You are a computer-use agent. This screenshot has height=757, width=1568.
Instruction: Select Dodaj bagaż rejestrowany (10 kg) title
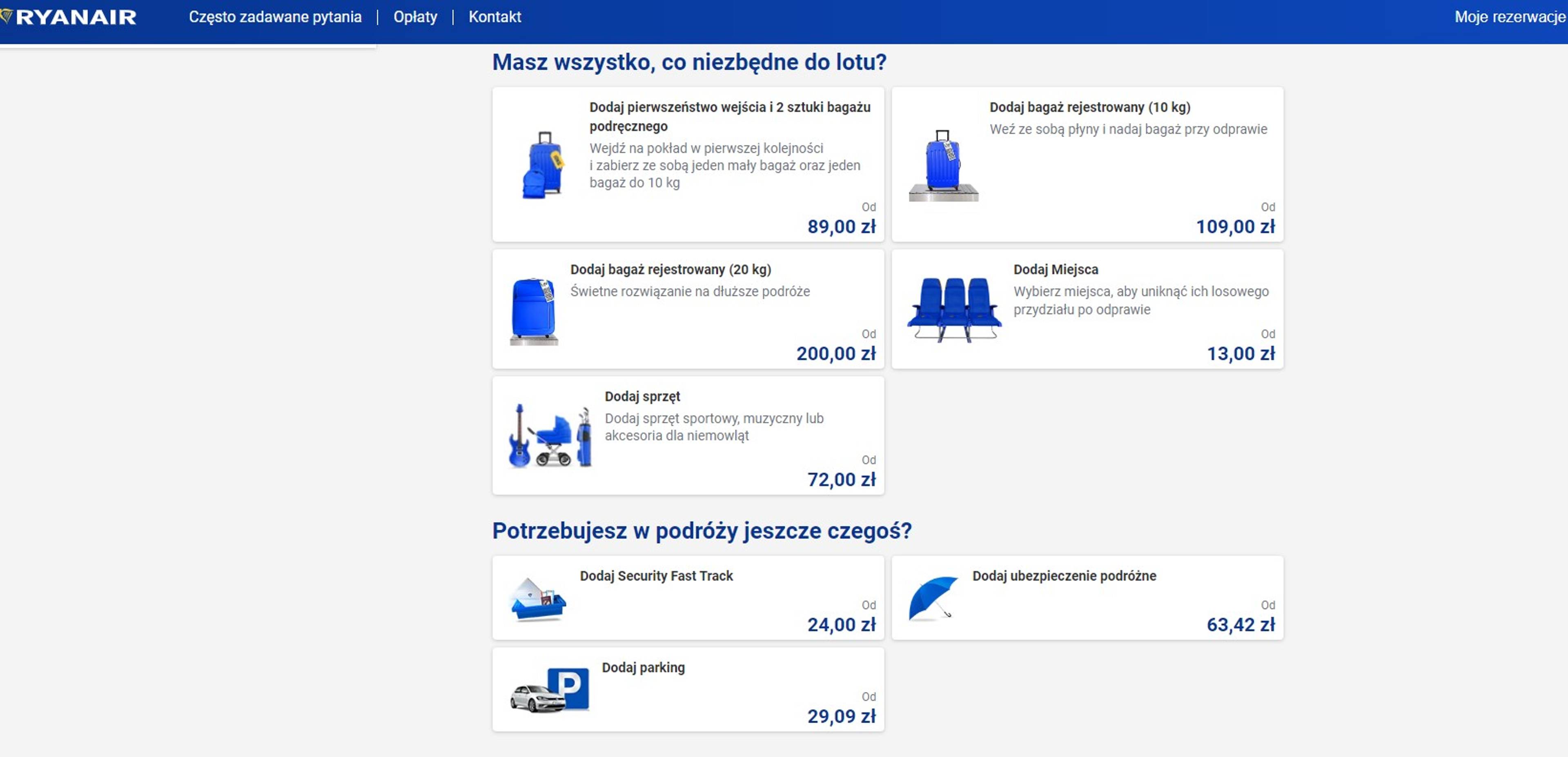click(x=1089, y=107)
